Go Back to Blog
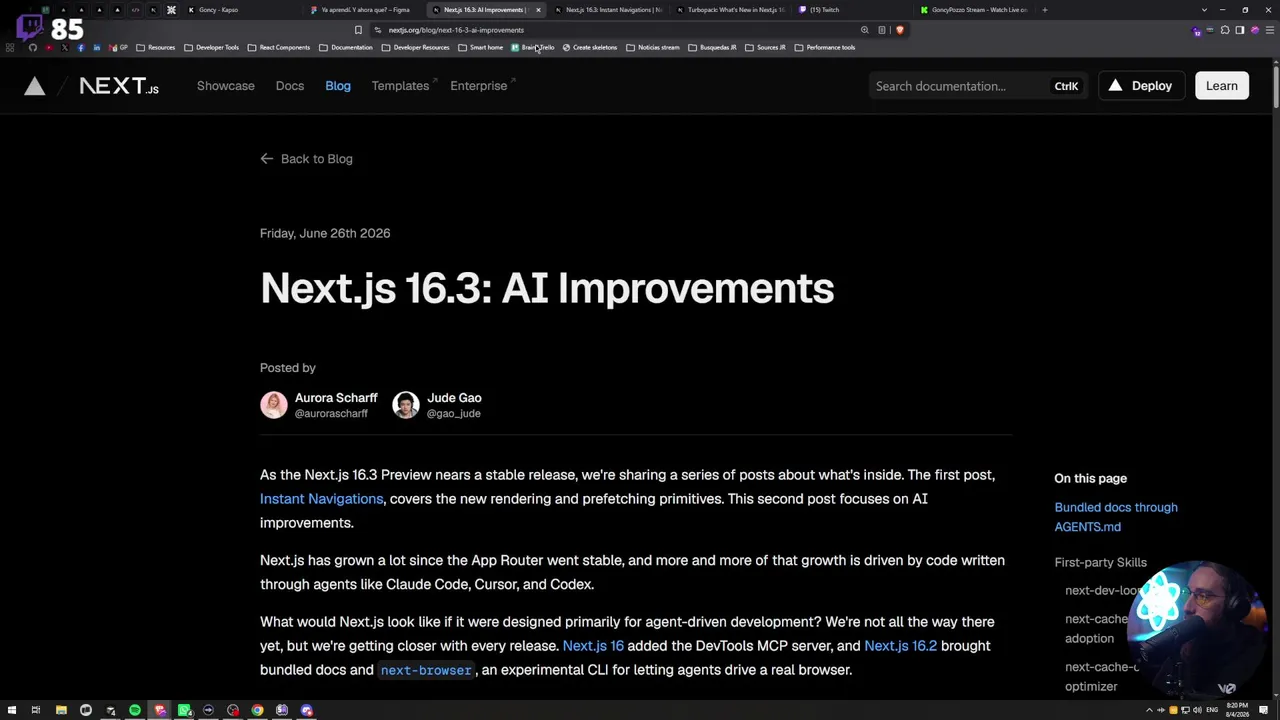 306,159
